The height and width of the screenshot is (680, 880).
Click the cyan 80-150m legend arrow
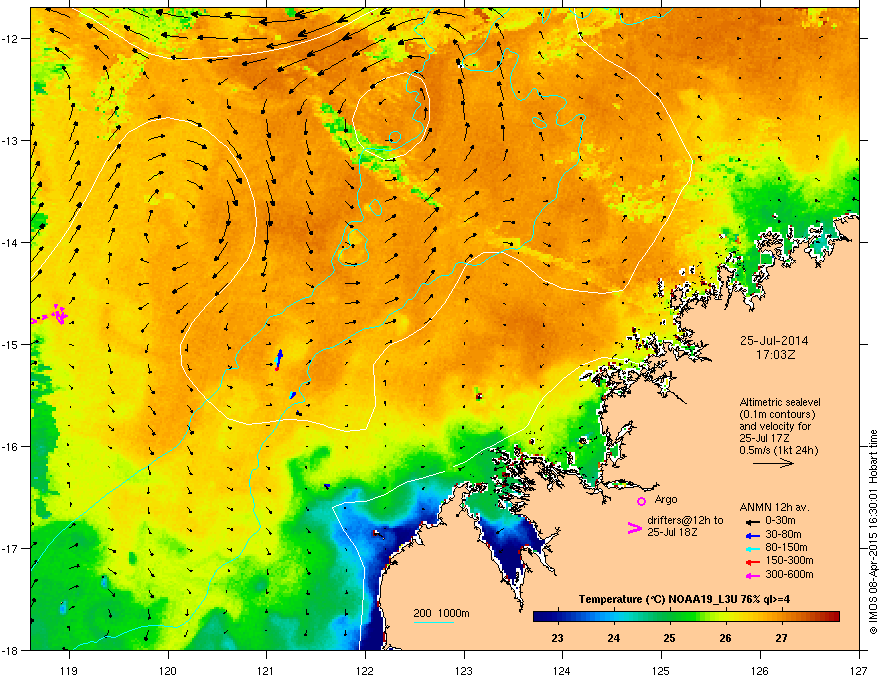(x=752, y=548)
